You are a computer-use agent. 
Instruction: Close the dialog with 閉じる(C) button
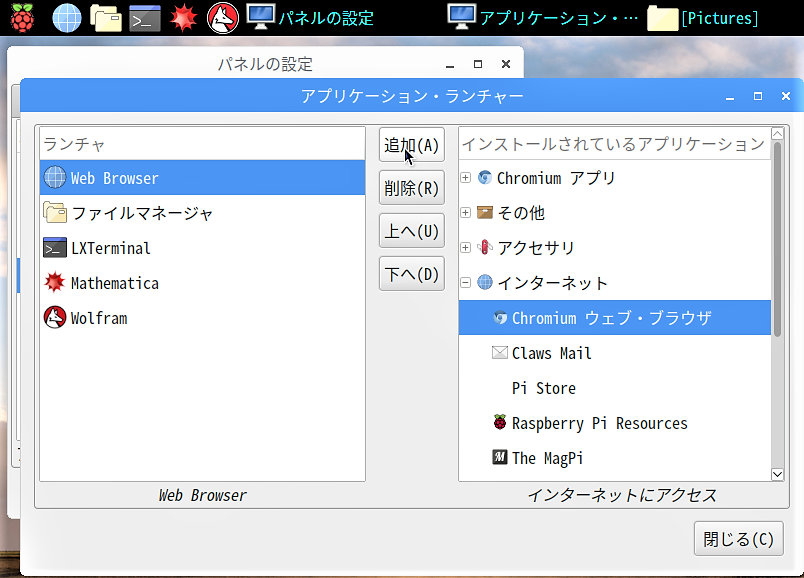click(738, 539)
